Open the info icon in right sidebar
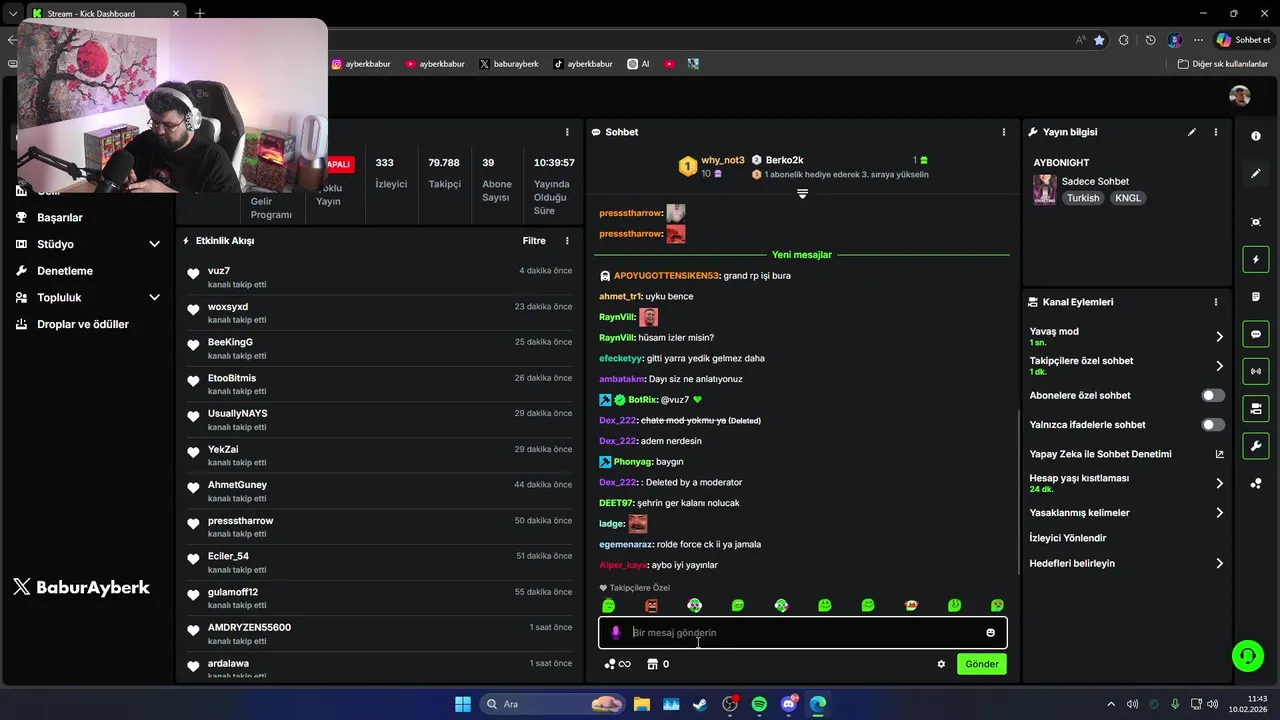The image size is (1280, 720). (x=1256, y=135)
